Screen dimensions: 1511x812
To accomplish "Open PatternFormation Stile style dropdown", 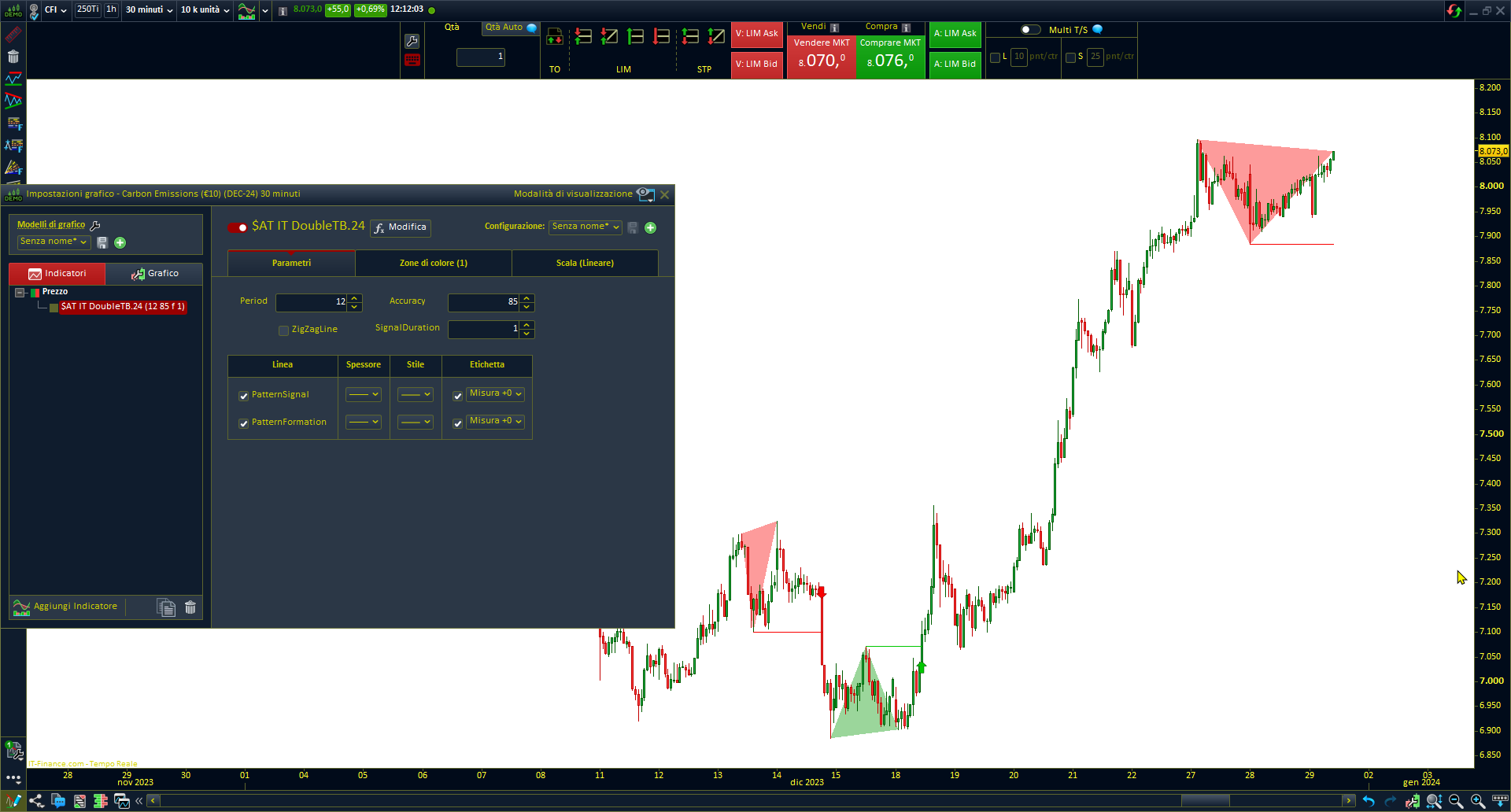I will tap(416, 422).
